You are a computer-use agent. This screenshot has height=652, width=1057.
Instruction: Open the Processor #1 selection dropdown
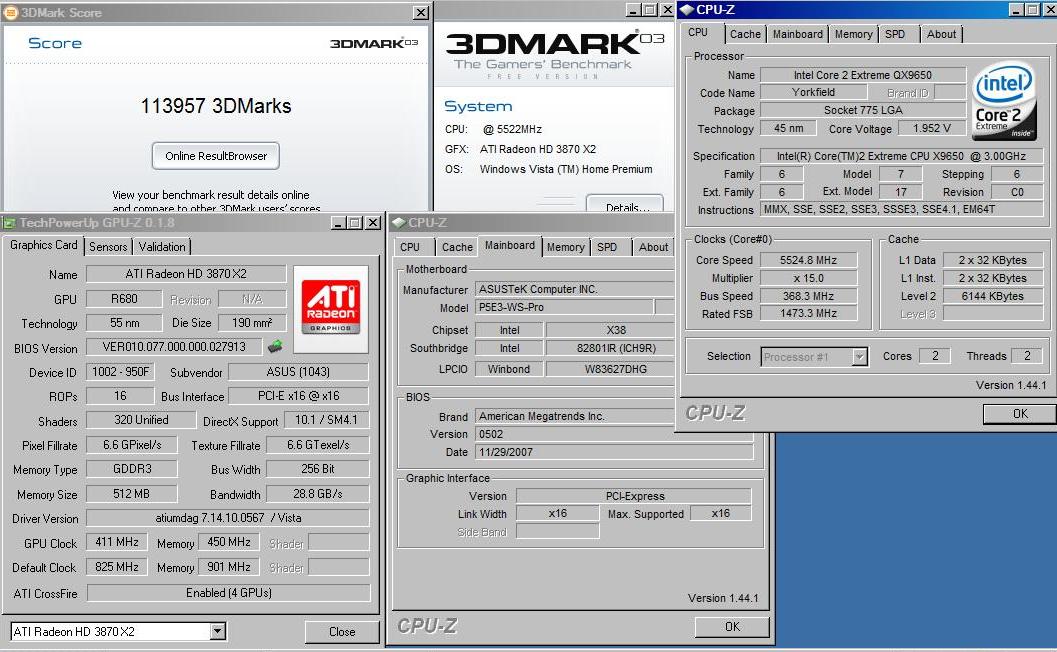(x=859, y=357)
